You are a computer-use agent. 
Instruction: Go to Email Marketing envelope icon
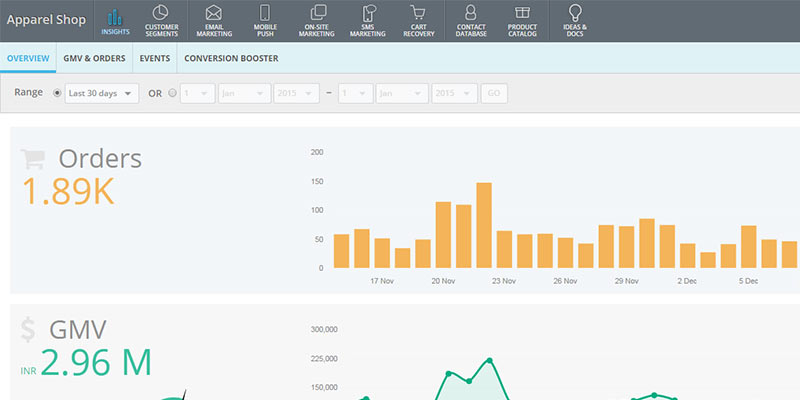pyautogui.click(x=213, y=14)
